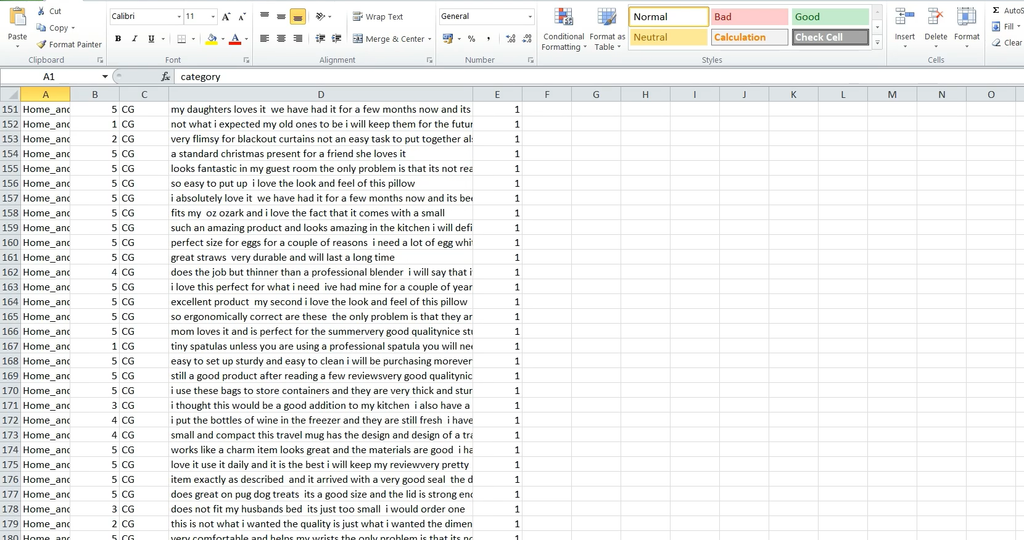The height and width of the screenshot is (540, 1024).
Task: Activate the Format Painter brush
Action: tap(69, 44)
